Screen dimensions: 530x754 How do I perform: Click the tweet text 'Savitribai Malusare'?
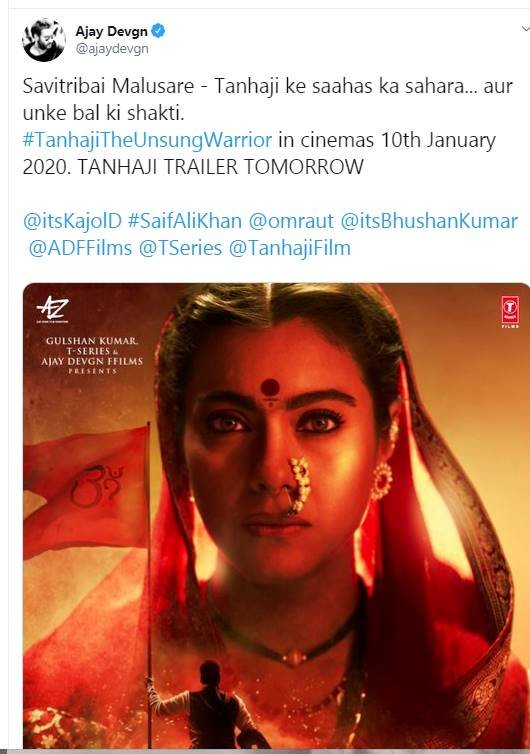tap(108, 87)
